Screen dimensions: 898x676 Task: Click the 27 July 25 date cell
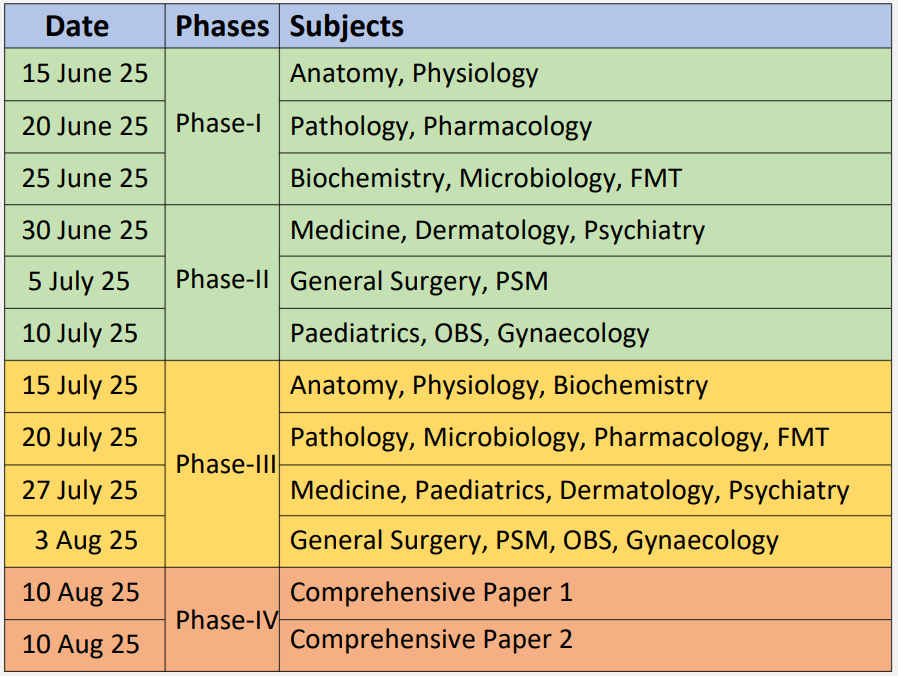[80, 490]
